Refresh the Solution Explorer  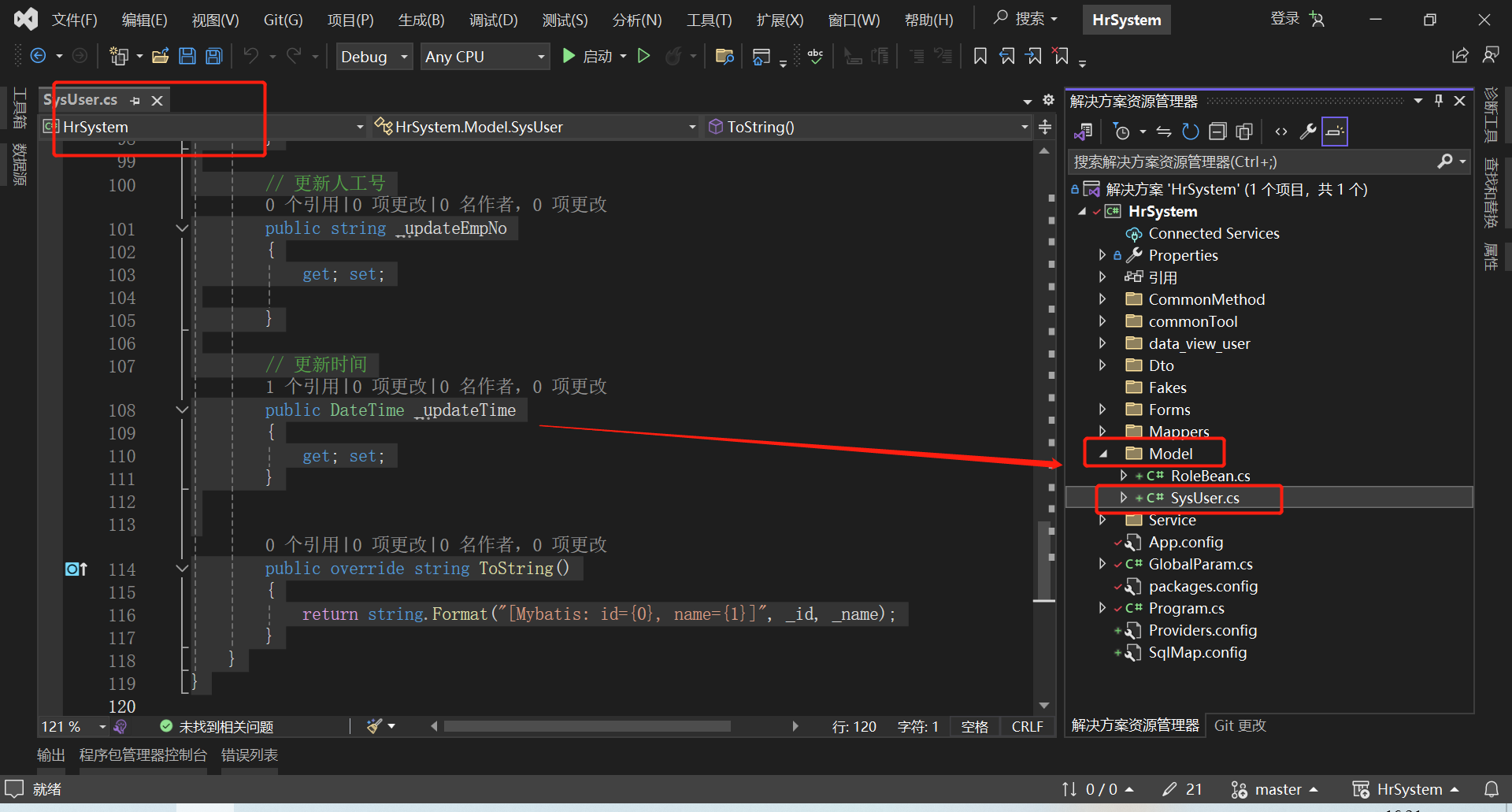coord(1190,132)
